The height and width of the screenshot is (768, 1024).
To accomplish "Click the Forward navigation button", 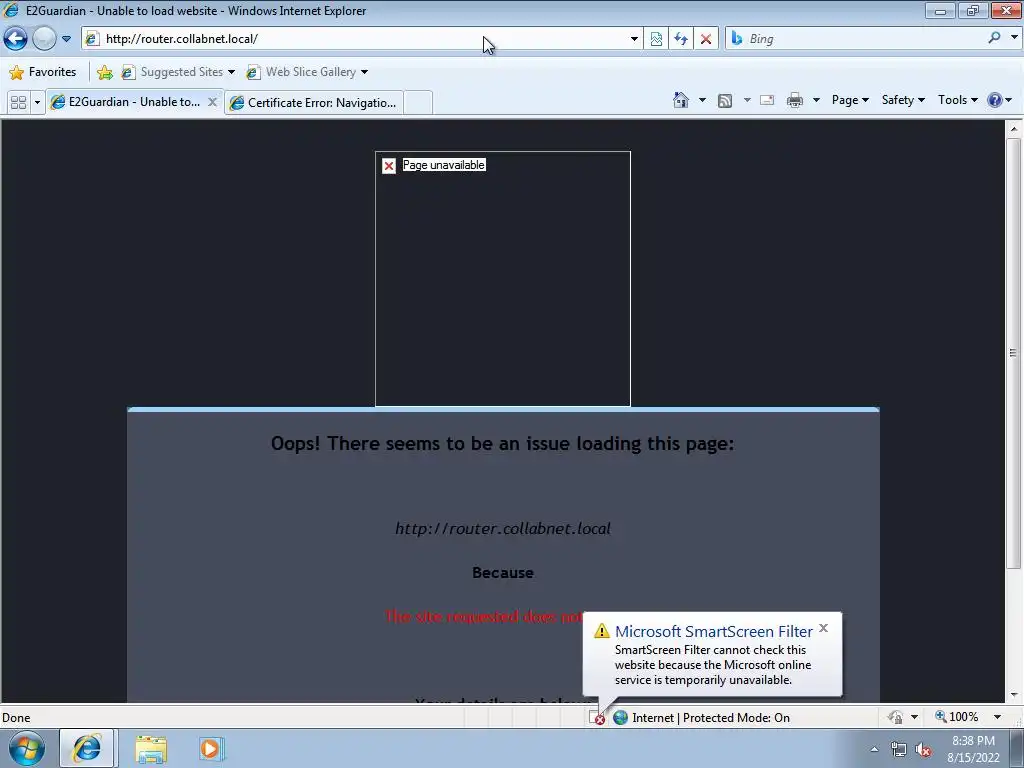I will tap(44, 39).
